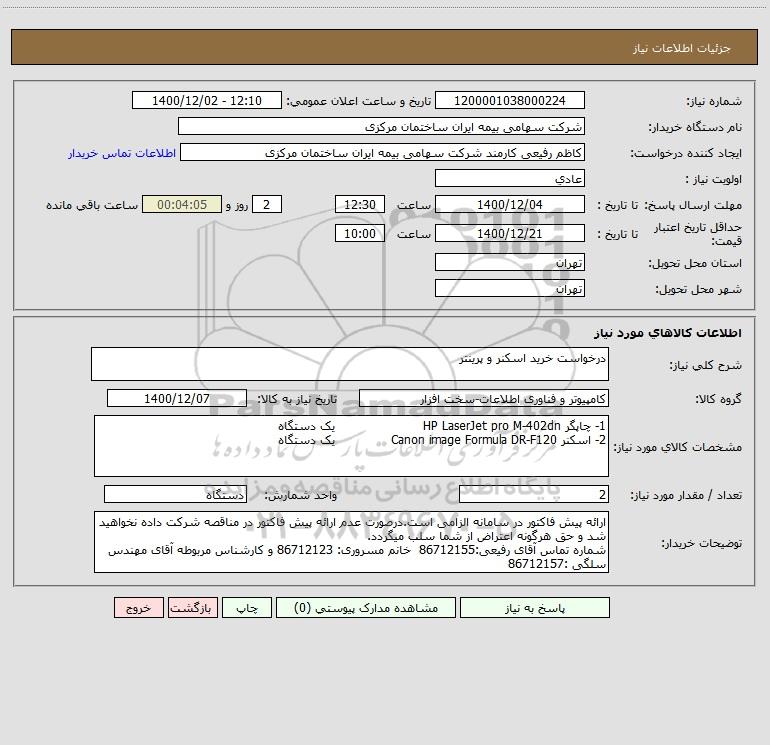The height and width of the screenshot is (745, 770).
Task: Click the response deadline date 1400/12/04
Action: pos(510,204)
